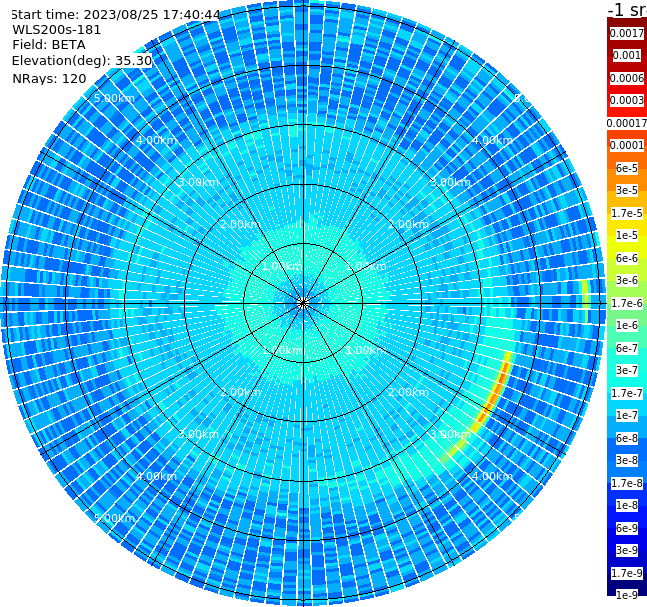Click the 3e-8 colorbar label
647x607 pixels.
tap(627, 460)
